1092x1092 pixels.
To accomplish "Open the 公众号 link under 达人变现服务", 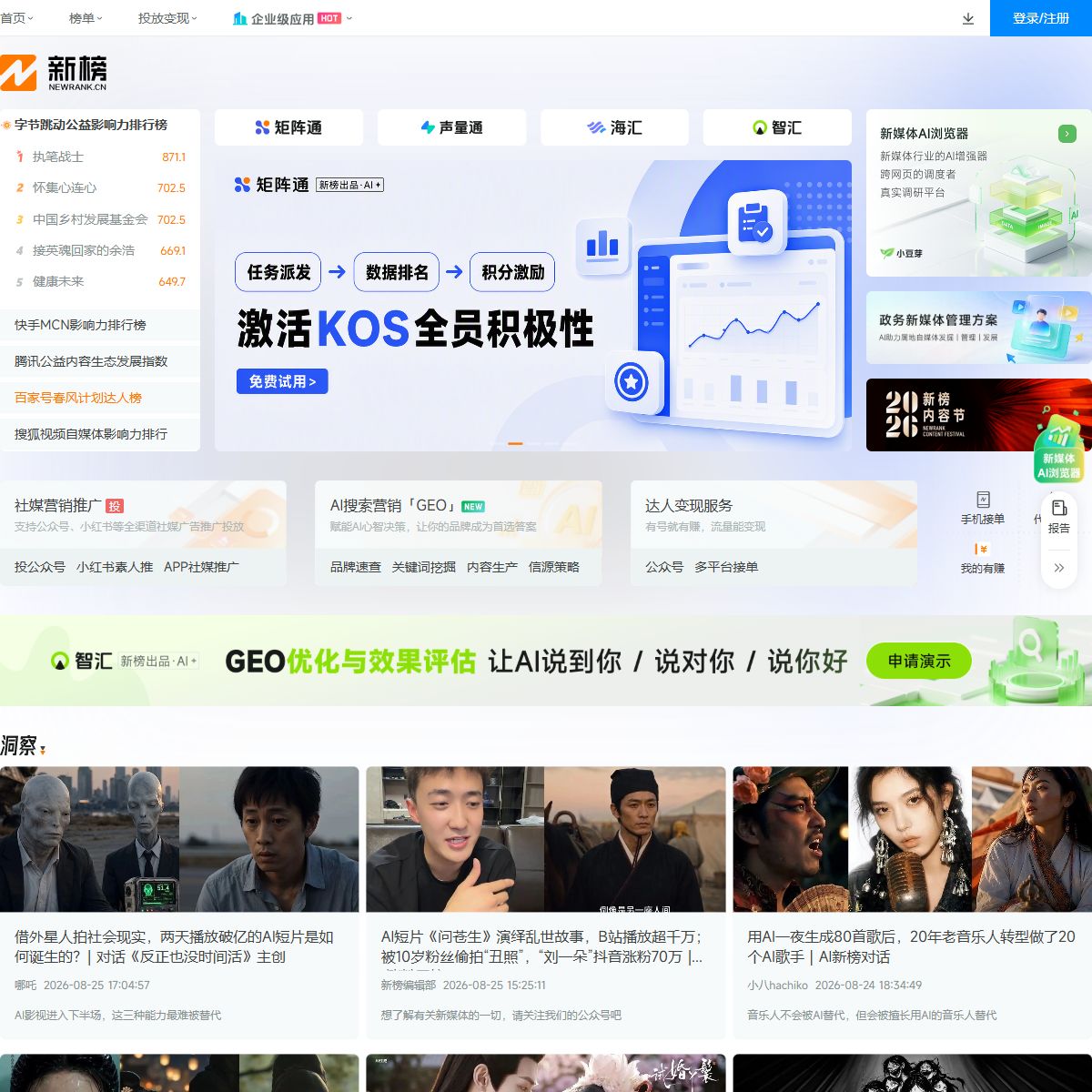I will point(664,567).
